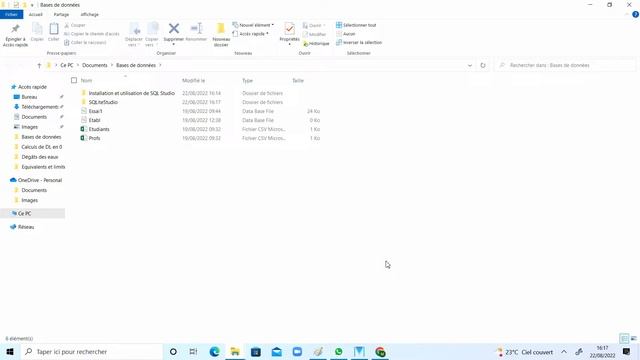Click Ce PC in the address path
This screenshot has width=640, height=360.
pyautogui.click(x=67, y=65)
